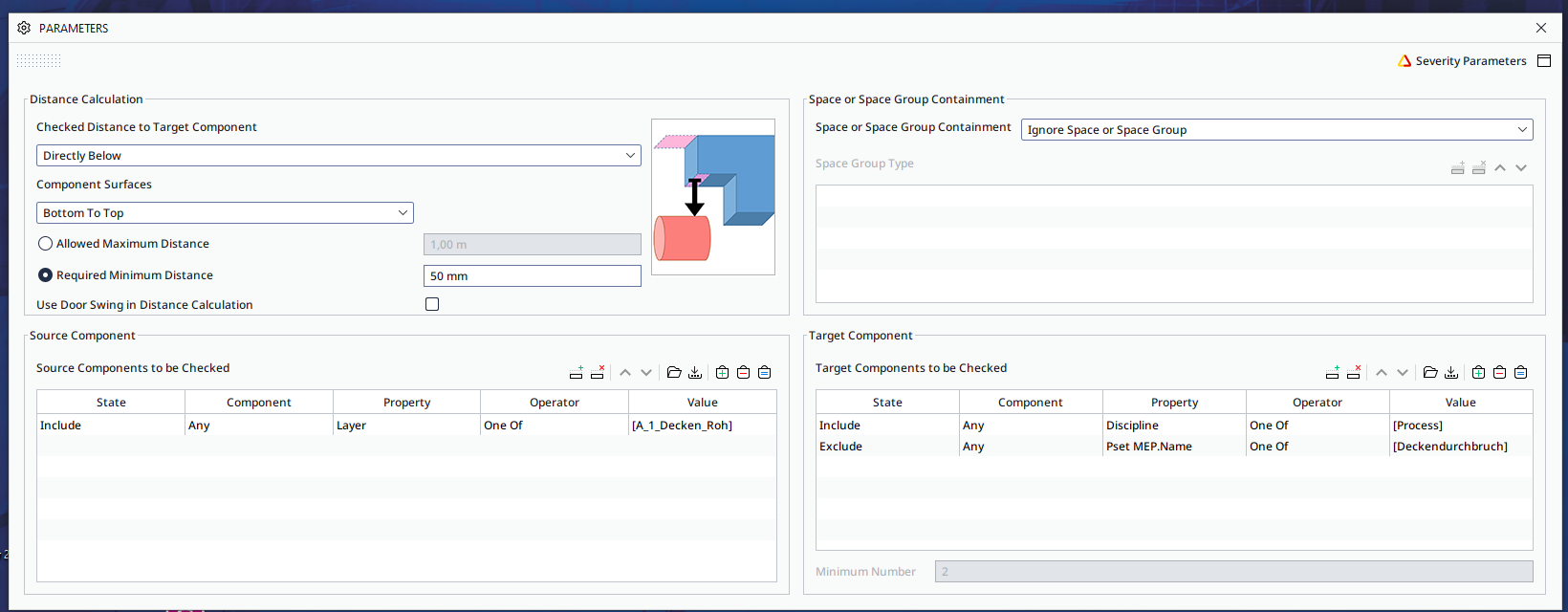This screenshot has height=612, width=1568.
Task: Add row to Space Group Type list
Action: pyautogui.click(x=1458, y=167)
